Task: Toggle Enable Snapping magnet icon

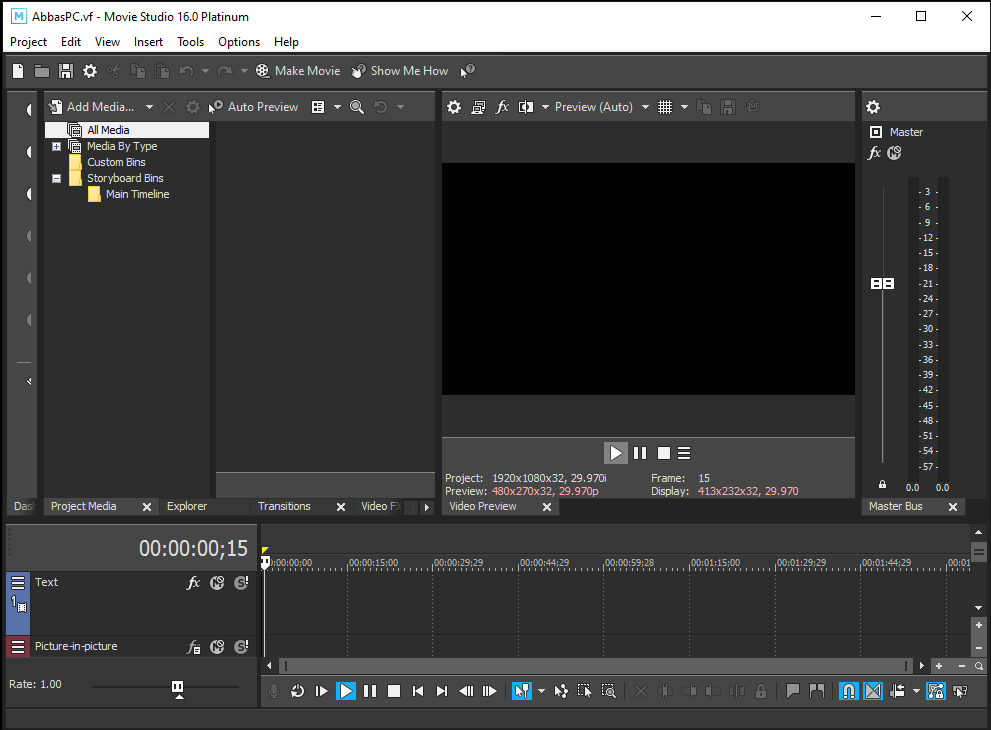Action: tap(848, 691)
